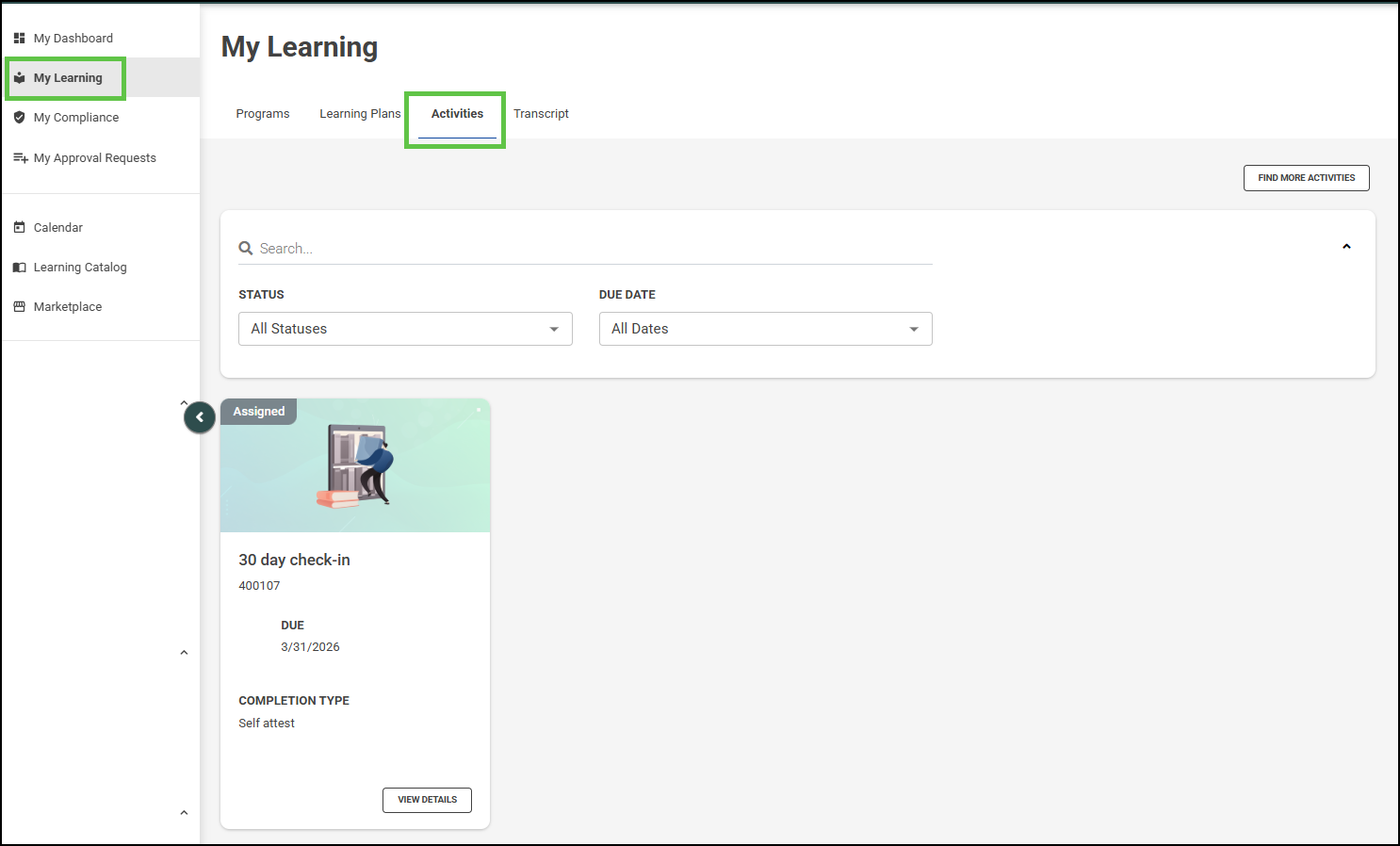Screen dimensions: 1400x846
Task: Switch to the Programs tab
Action: (x=263, y=114)
